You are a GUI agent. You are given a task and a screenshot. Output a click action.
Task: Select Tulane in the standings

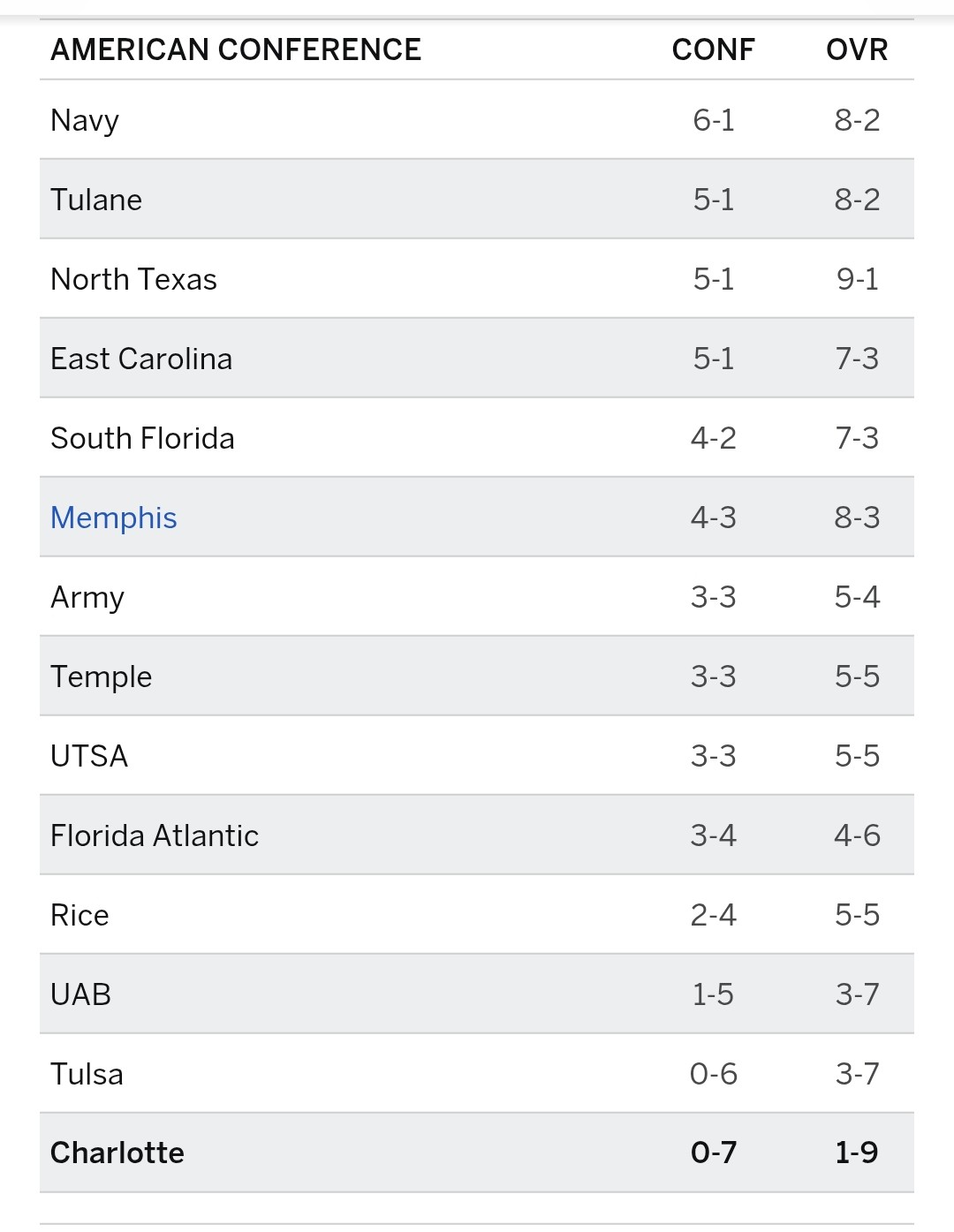click(x=96, y=200)
